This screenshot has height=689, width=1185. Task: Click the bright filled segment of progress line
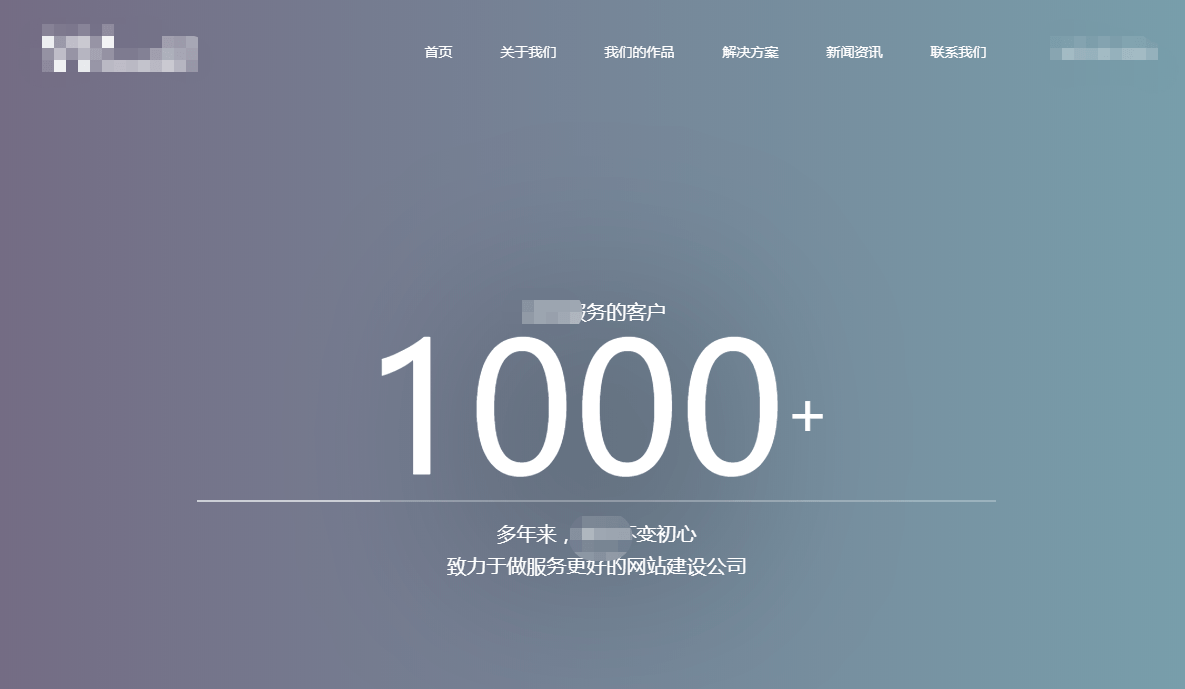pyautogui.click(x=288, y=500)
